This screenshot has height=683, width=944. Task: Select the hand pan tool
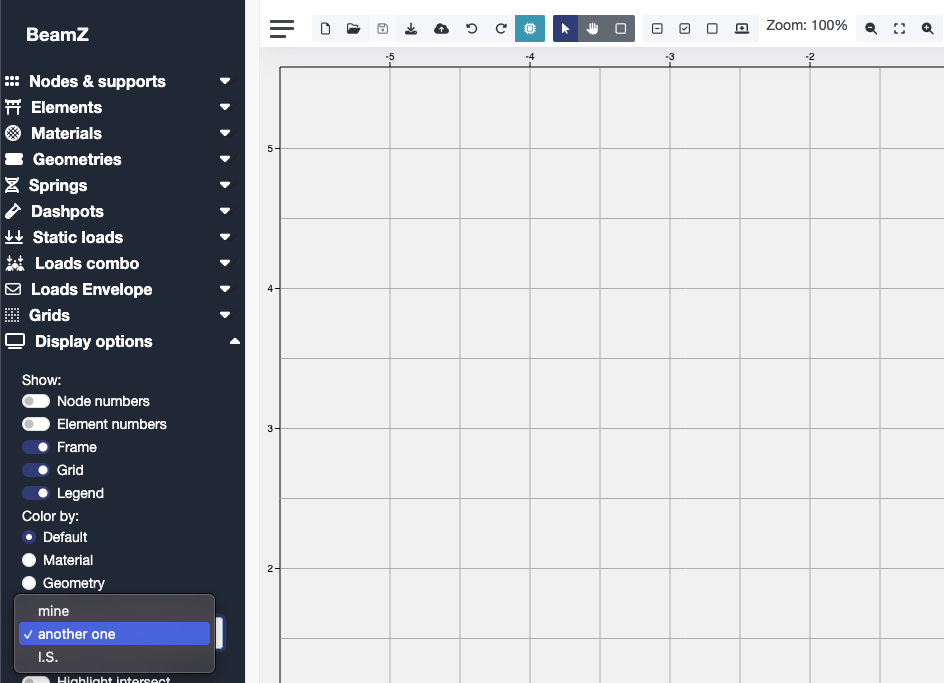coord(593,29)
